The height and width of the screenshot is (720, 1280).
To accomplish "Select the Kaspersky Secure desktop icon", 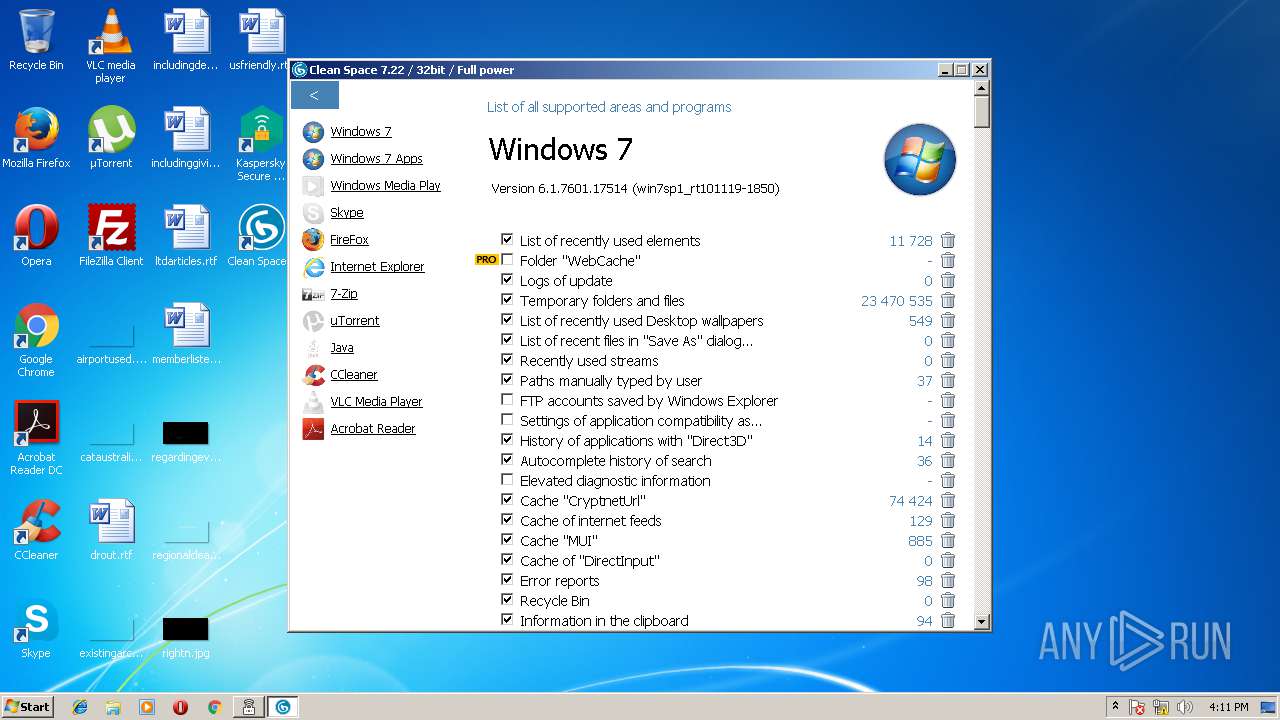I will [x=260, y=144].
